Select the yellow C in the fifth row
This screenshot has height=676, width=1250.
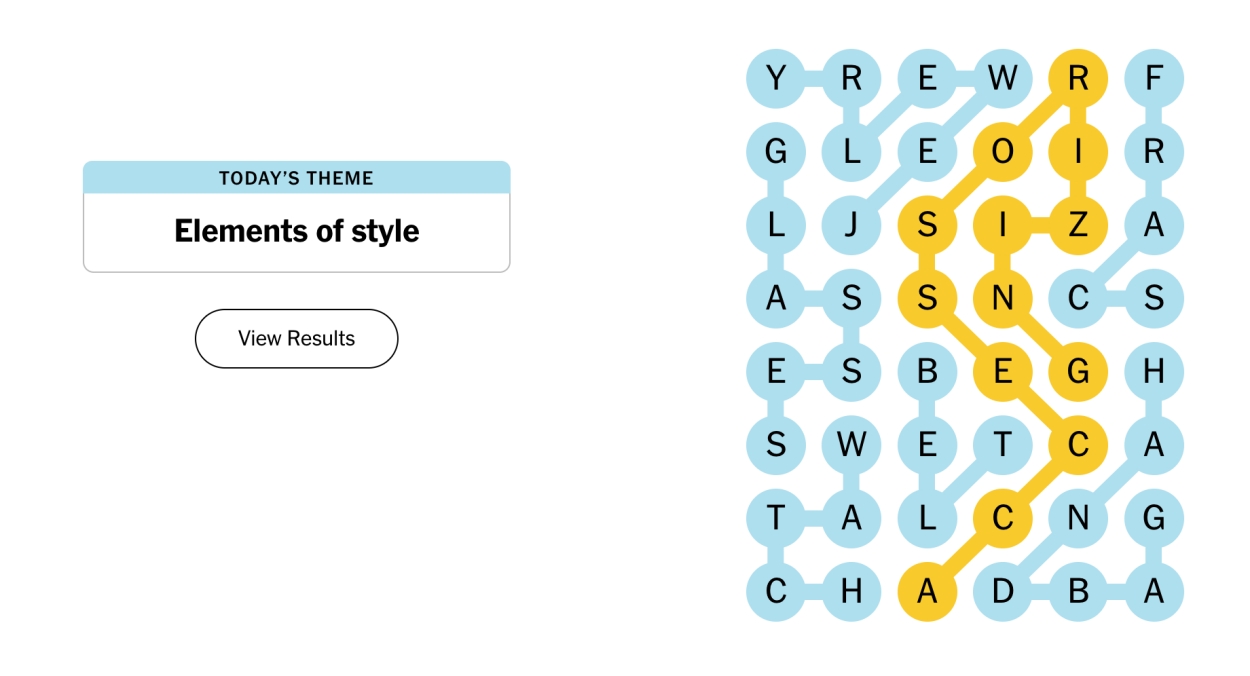(x=1078, y=444)
